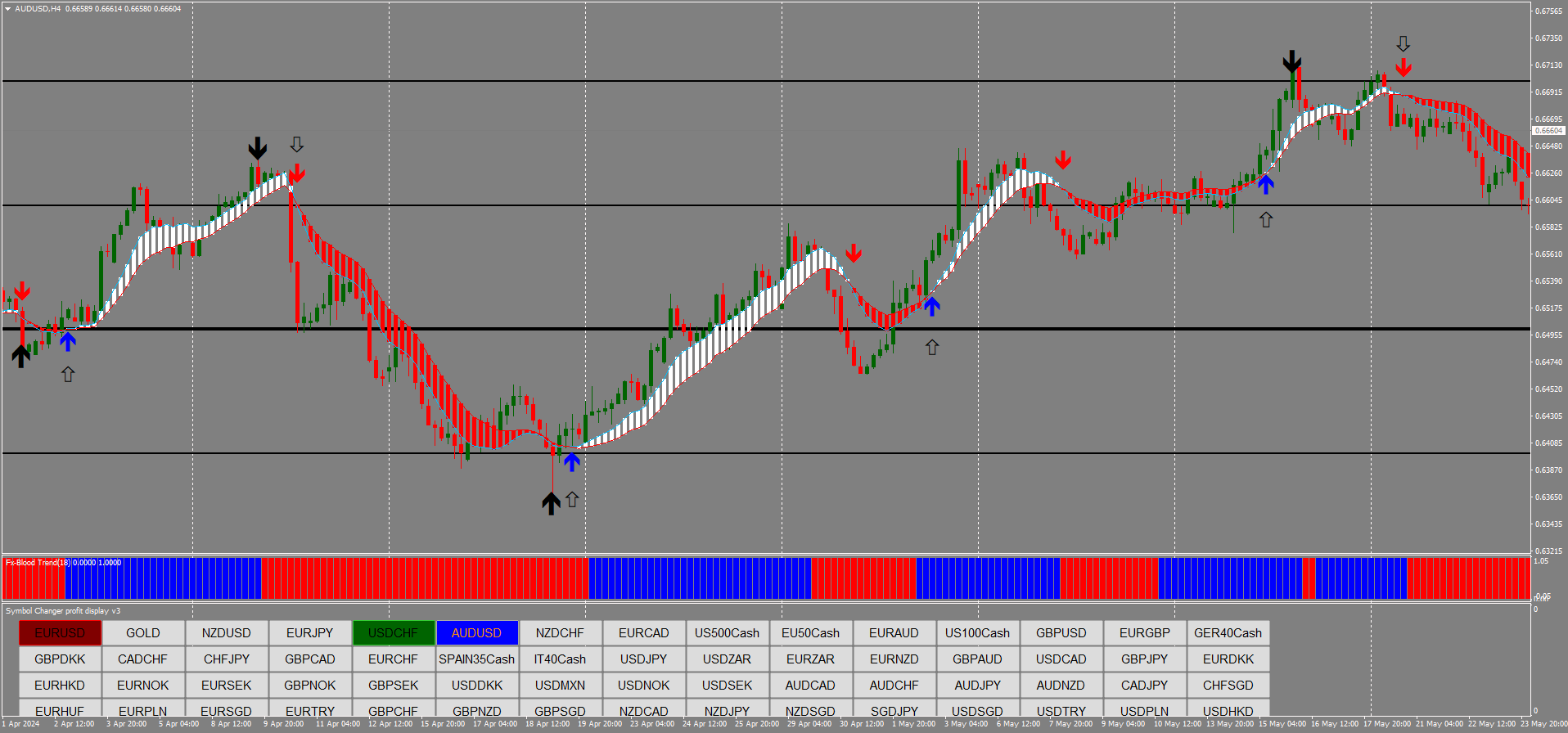The height and width of the screenshot is (733, 1568).
Task: Load the US500Cash symbol
Action: pyautogui.click(x=727, y=633)
